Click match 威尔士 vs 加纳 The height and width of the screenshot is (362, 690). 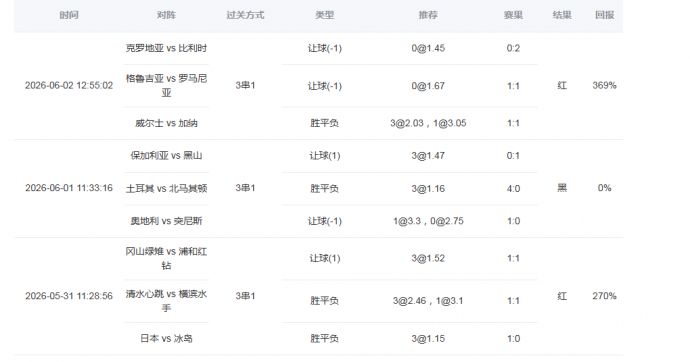166,123
